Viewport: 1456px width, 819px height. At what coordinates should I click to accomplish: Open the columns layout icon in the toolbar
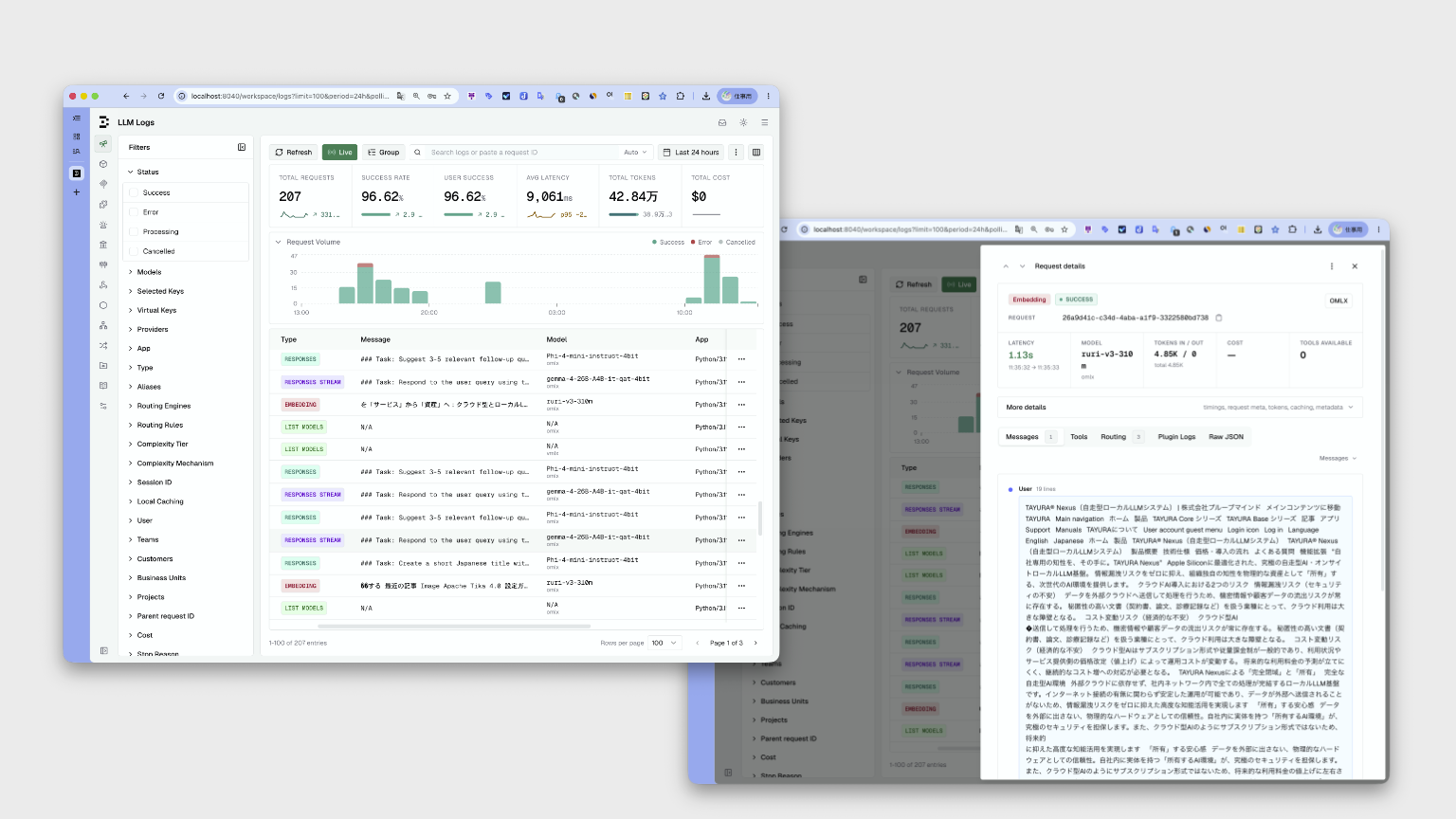coord(756,152)
